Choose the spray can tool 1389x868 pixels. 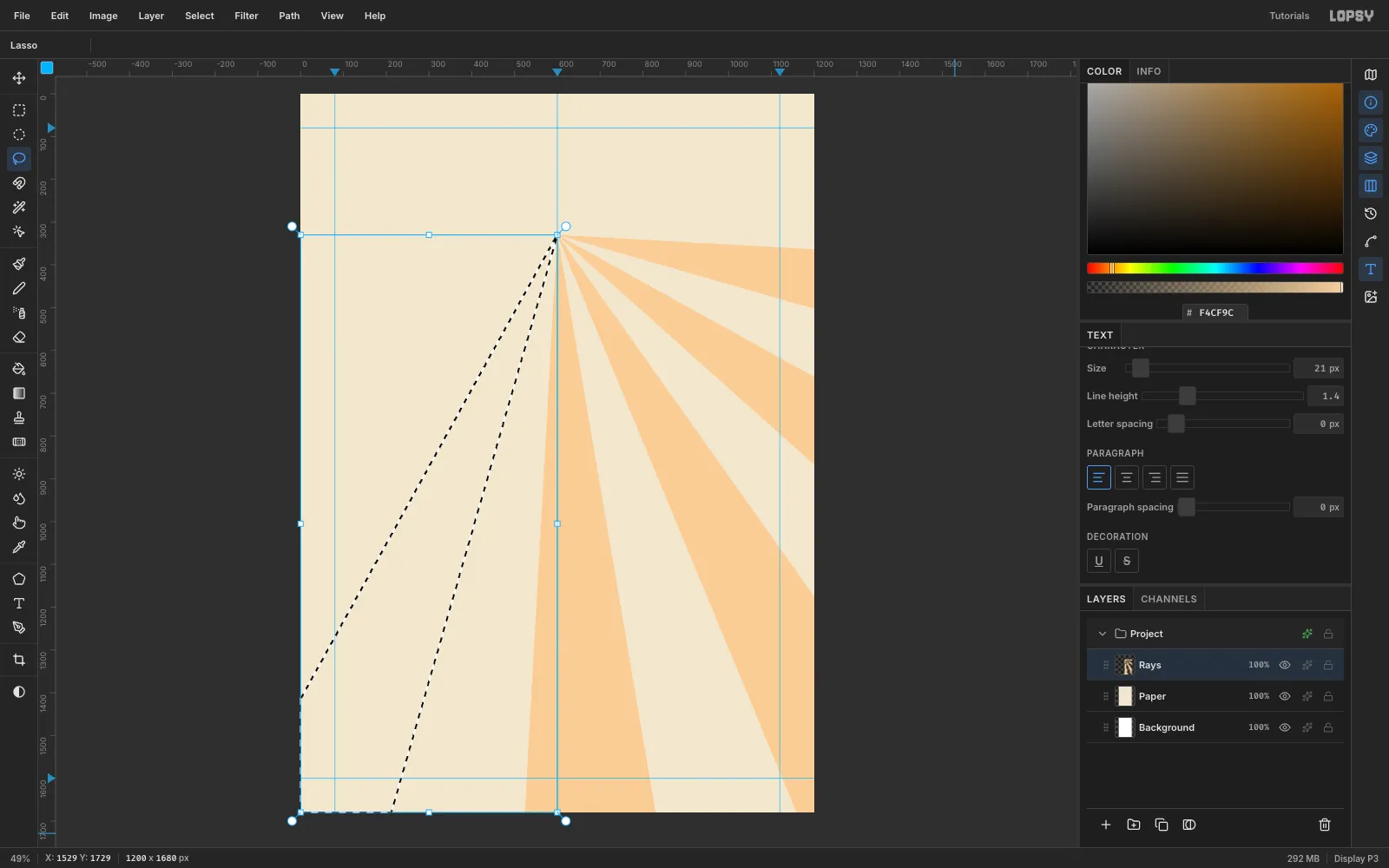click(x=19, y=312)
